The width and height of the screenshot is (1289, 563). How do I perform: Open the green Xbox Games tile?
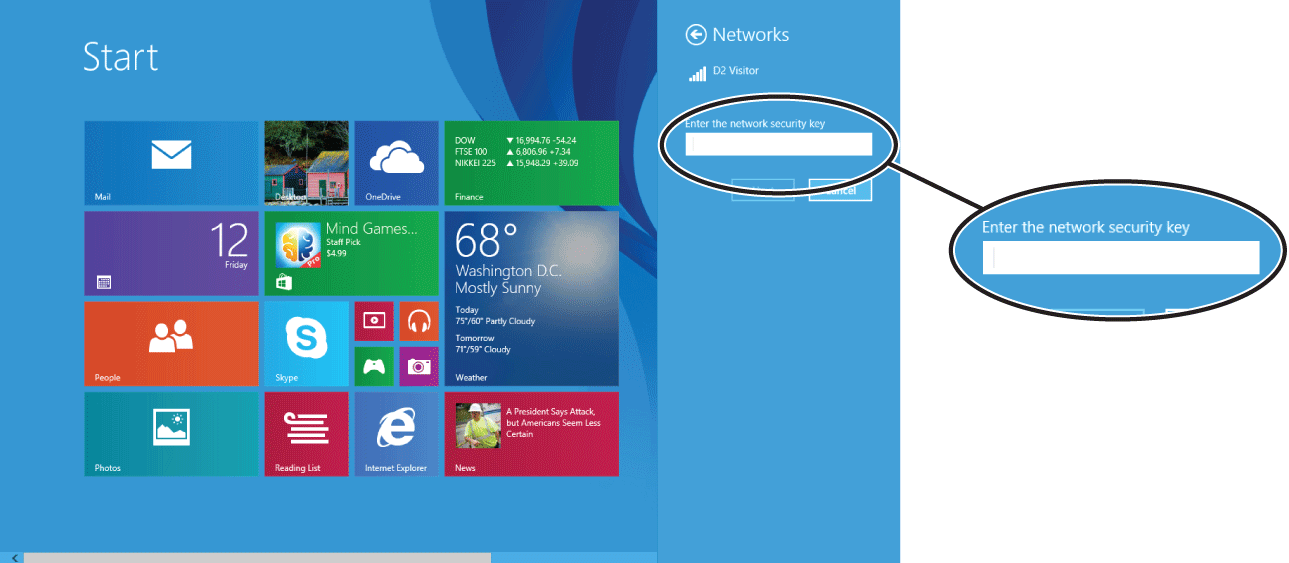(x=374, y=366)
